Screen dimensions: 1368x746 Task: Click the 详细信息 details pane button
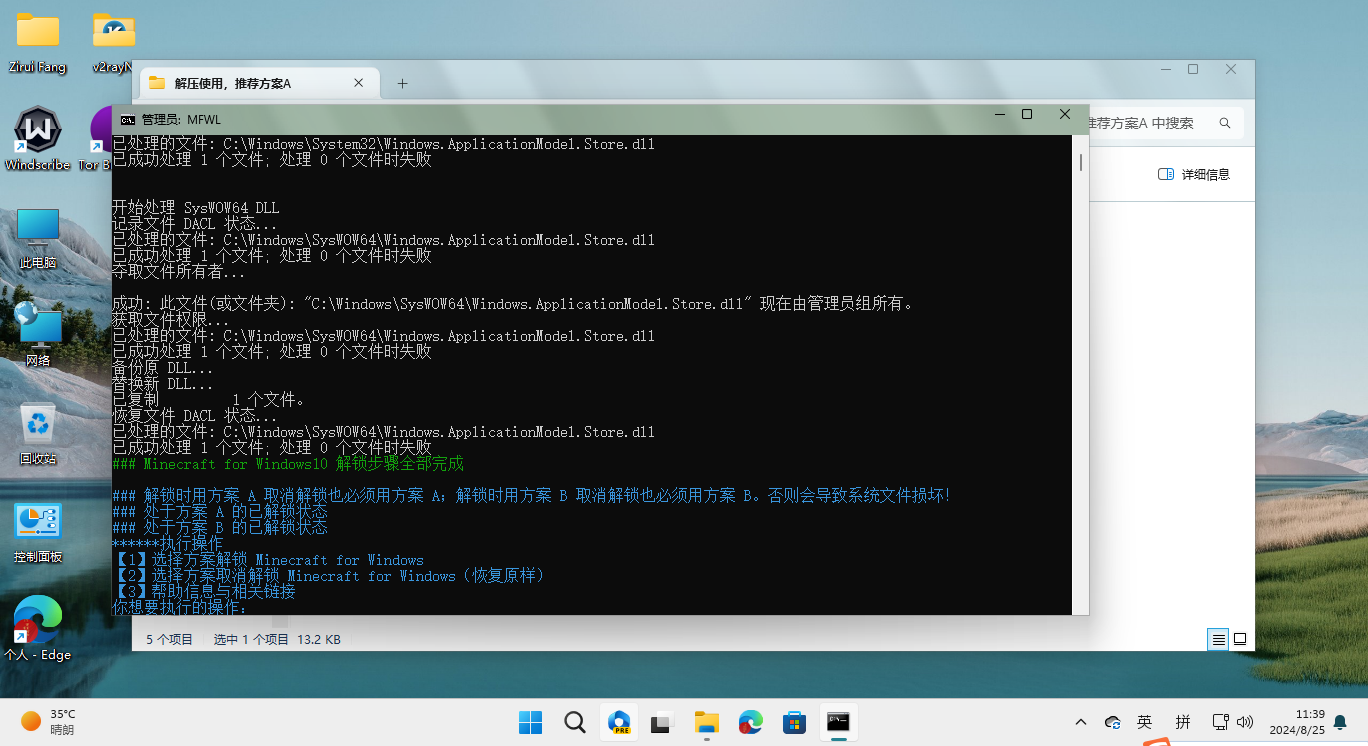point(1193,174)
